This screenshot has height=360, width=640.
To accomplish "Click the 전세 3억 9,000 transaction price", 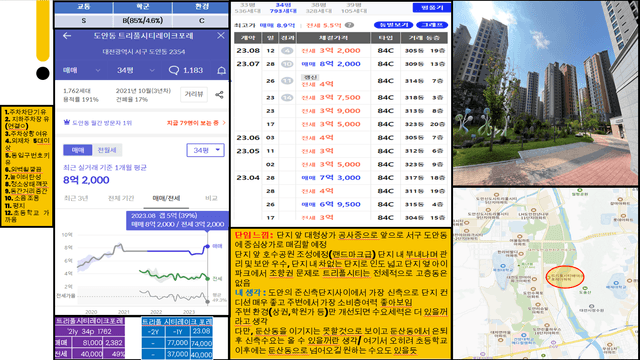I will tap(331, 111).
